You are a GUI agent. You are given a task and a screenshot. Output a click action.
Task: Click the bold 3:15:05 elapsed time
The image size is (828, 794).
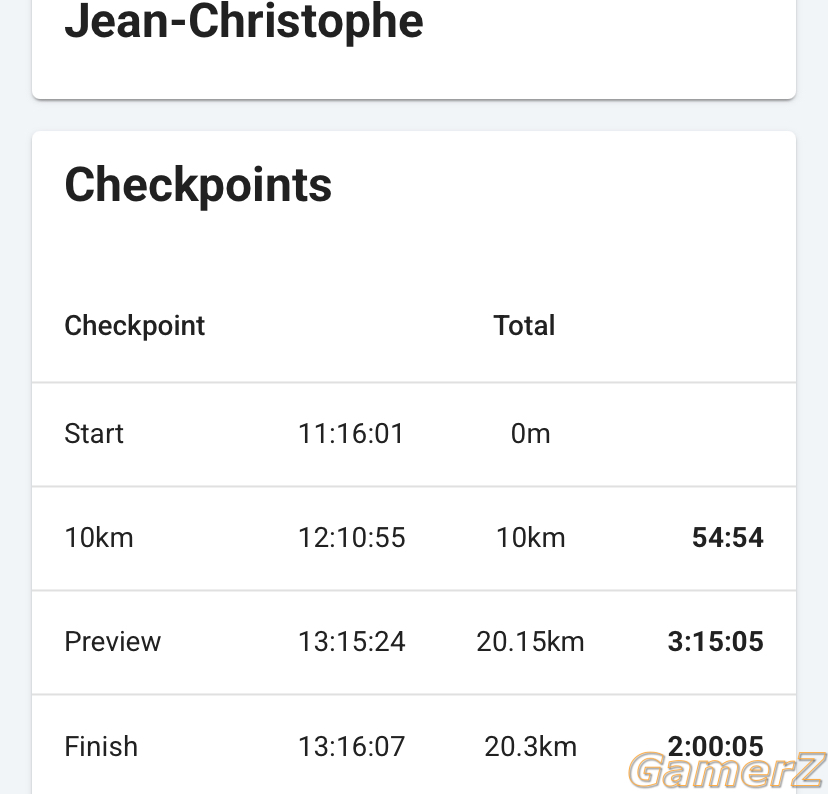(716, 642)
